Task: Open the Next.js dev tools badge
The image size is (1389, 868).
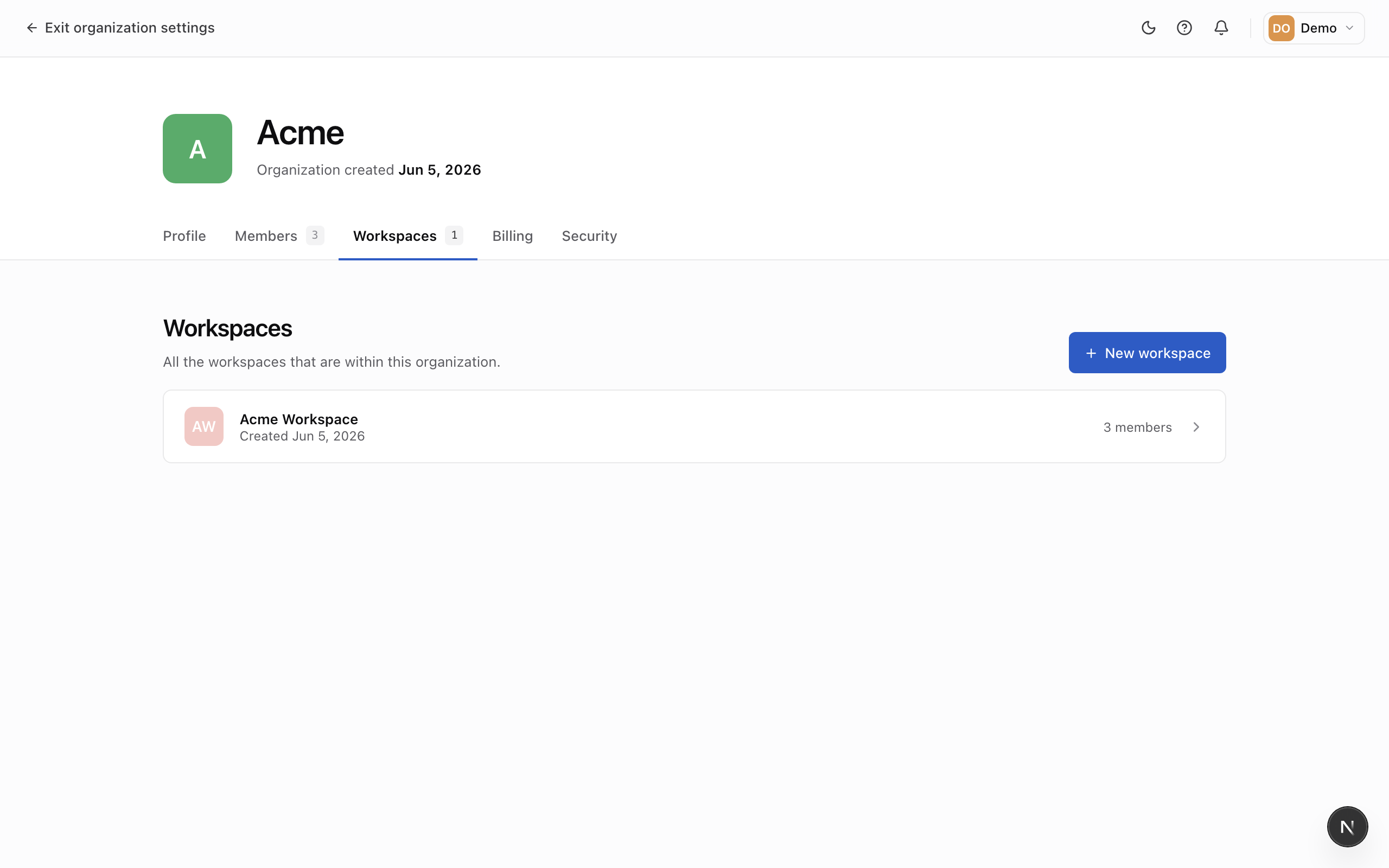Action: coord(1347,827)
